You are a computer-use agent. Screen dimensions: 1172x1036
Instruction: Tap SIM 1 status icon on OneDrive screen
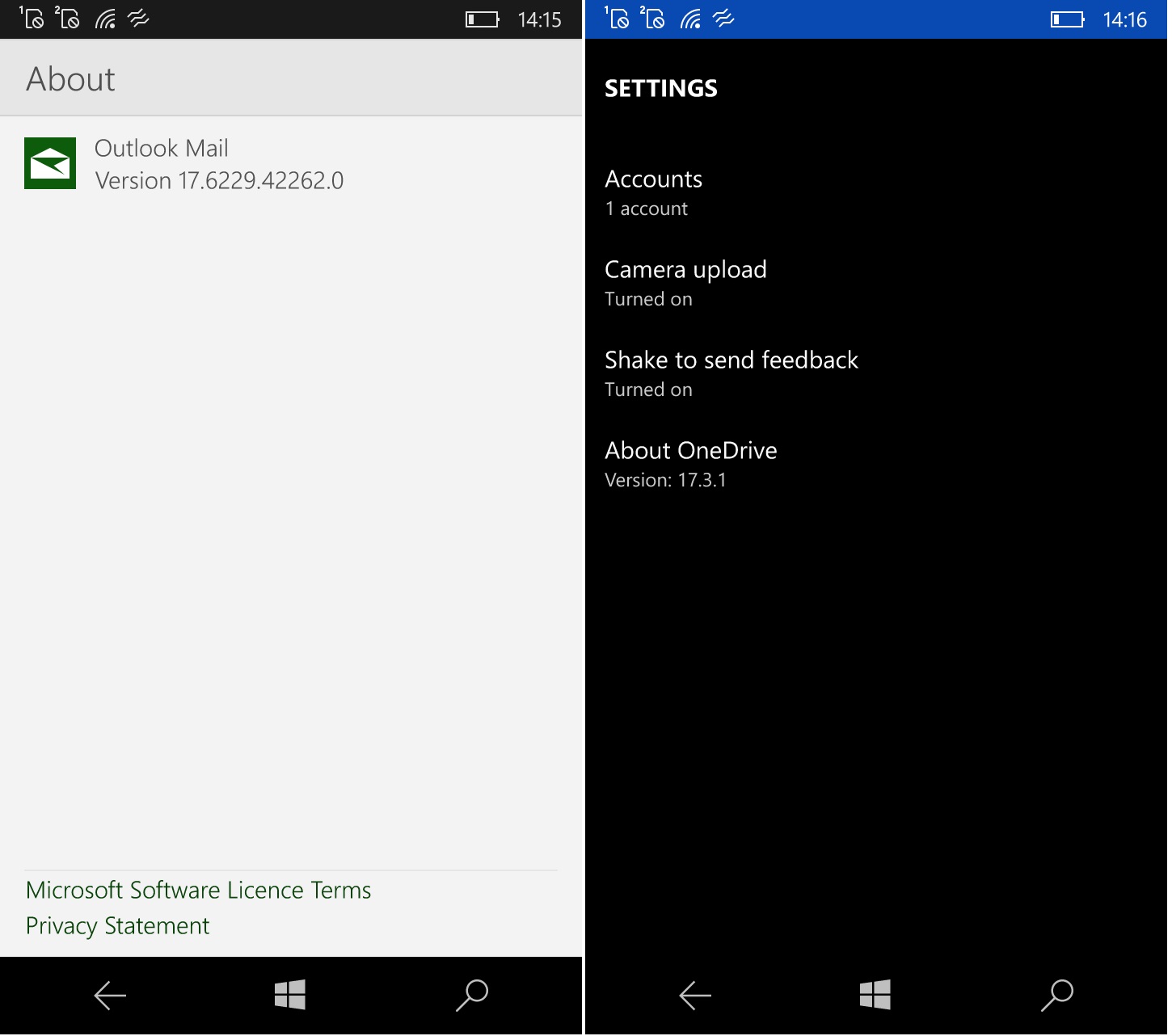[617, 18]
